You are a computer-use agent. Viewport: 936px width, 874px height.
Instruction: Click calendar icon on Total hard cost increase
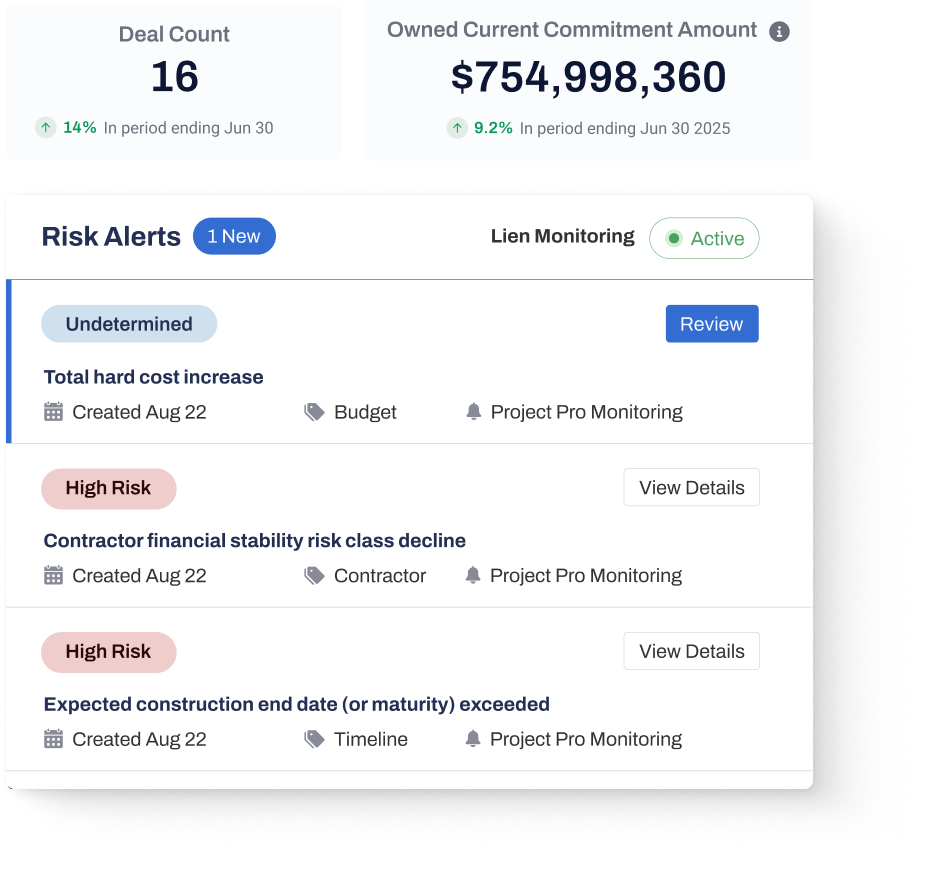[x=54, y=412]
